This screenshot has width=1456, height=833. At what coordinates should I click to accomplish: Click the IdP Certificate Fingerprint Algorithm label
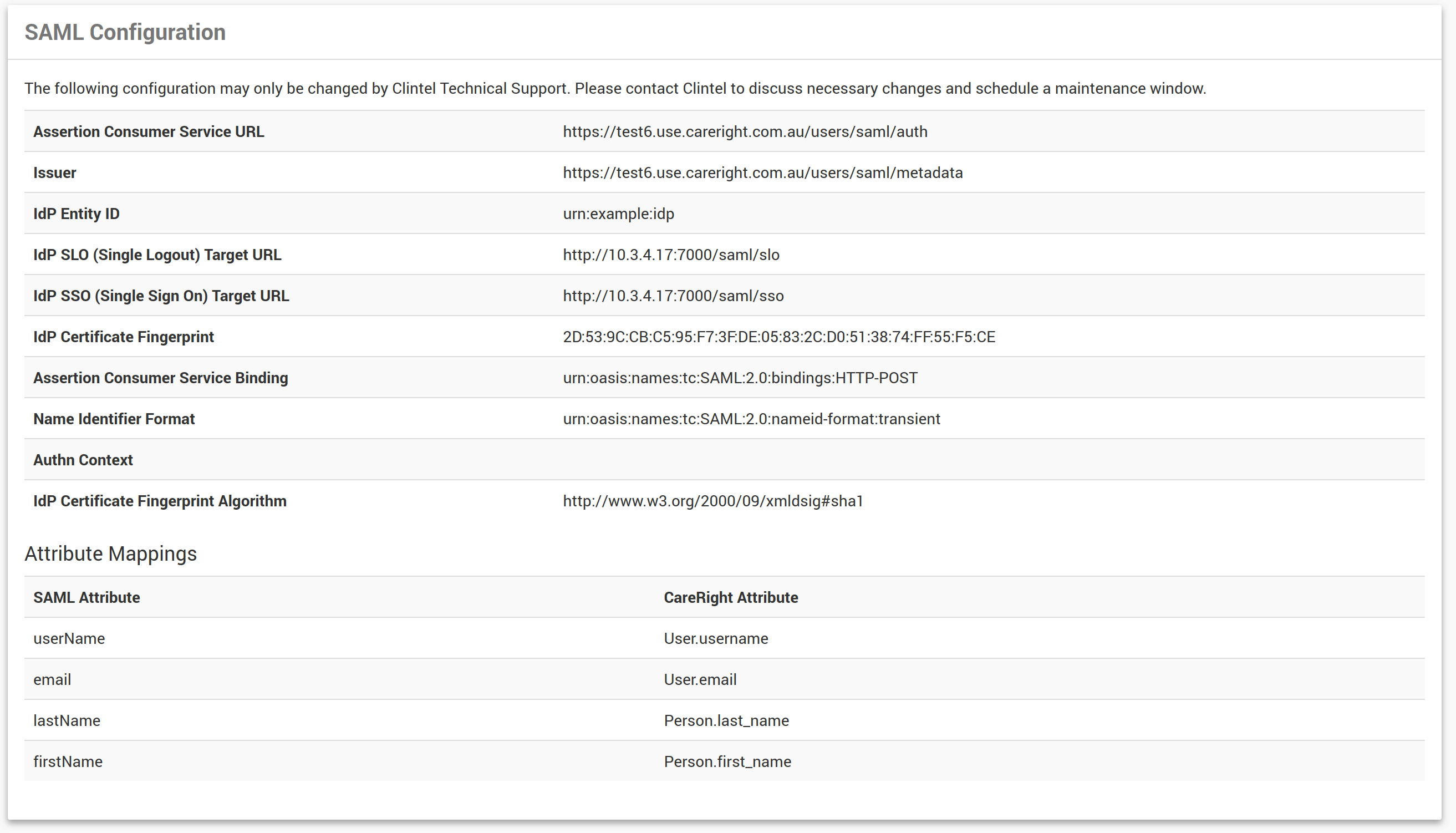tap(160, 501)
